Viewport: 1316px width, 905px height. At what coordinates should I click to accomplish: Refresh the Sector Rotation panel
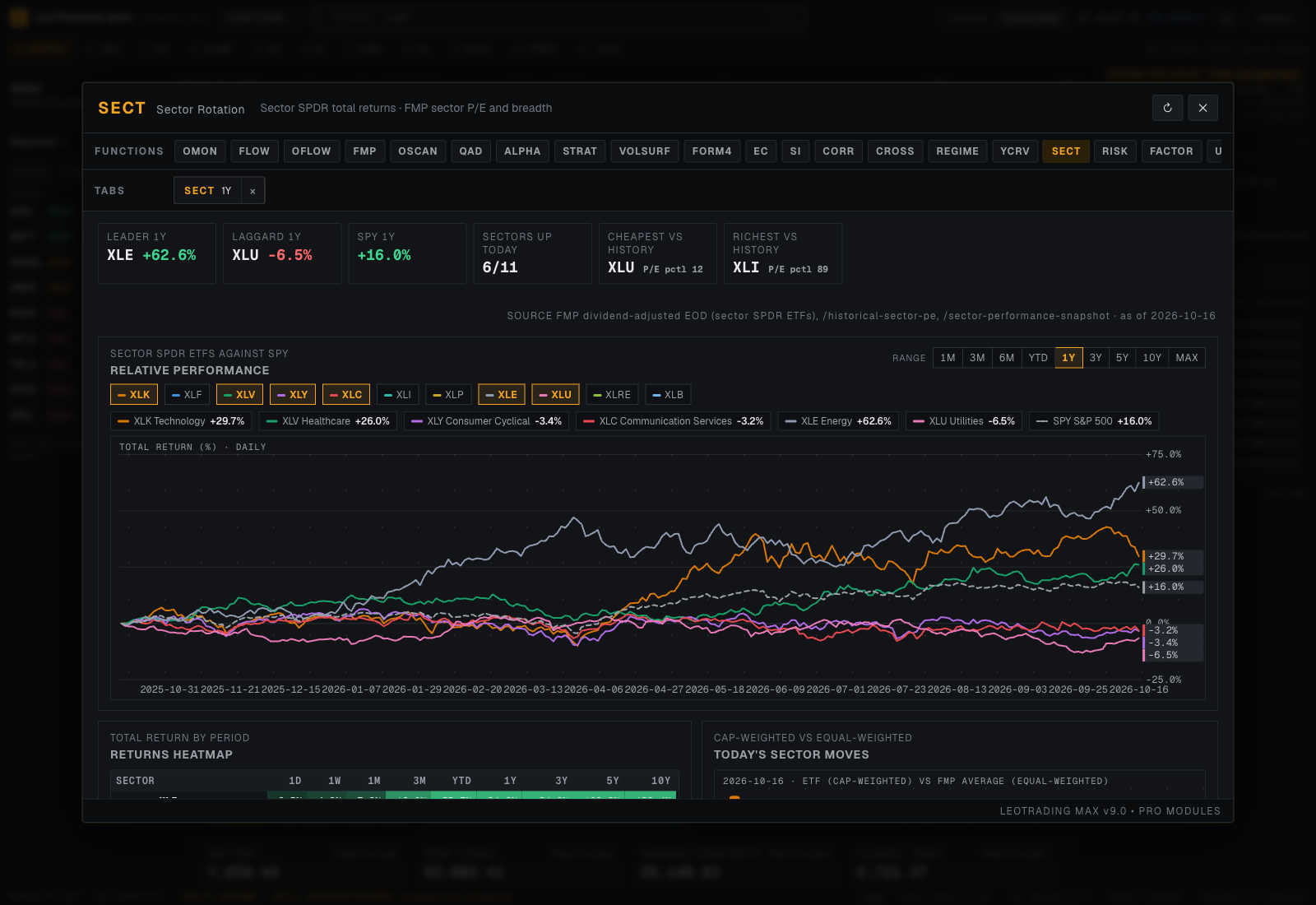tap(1167, 108)
